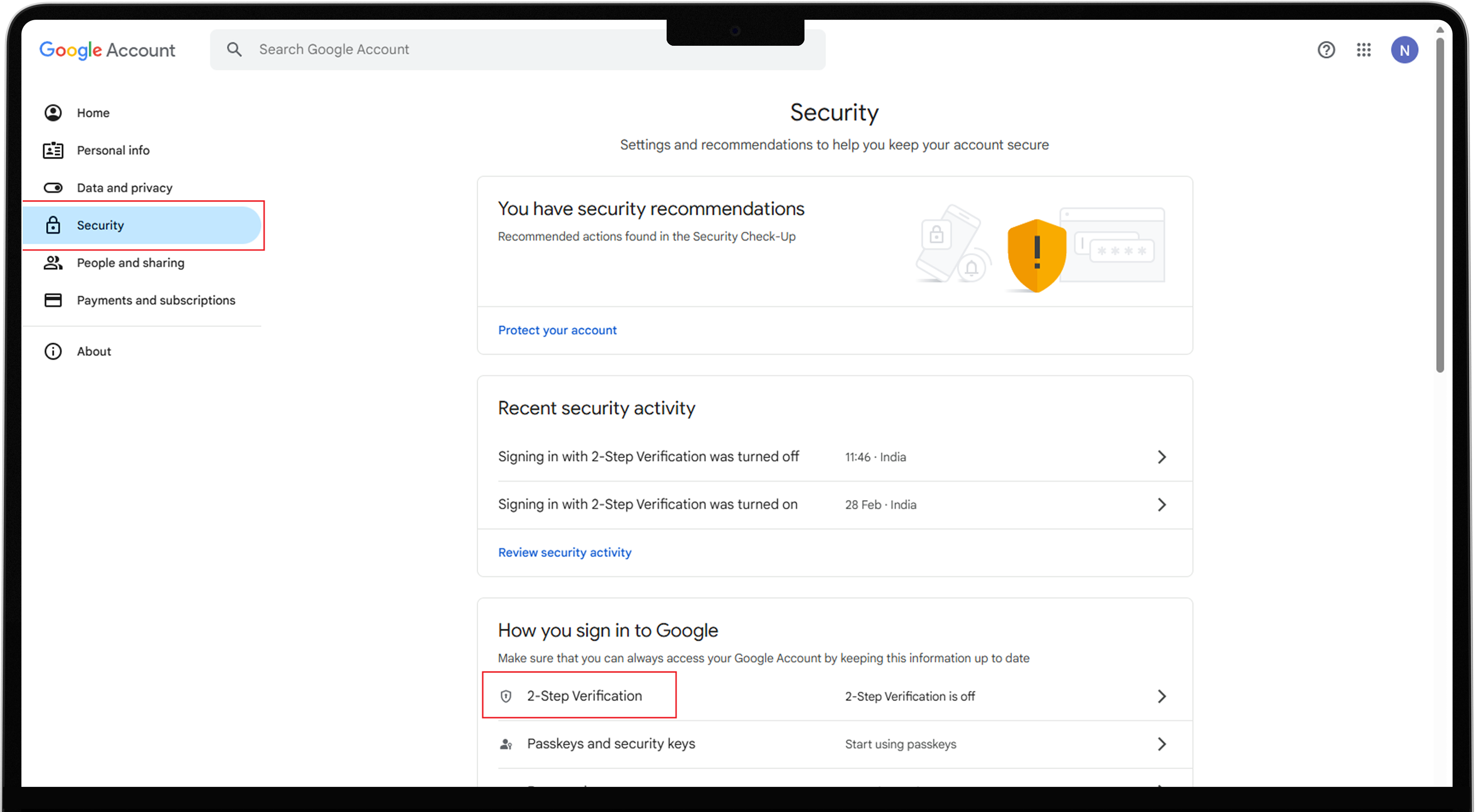Screen dimensions: 1477x812
Task: Click the orange warning shield illustration
Action: (x=1036, y=255)
